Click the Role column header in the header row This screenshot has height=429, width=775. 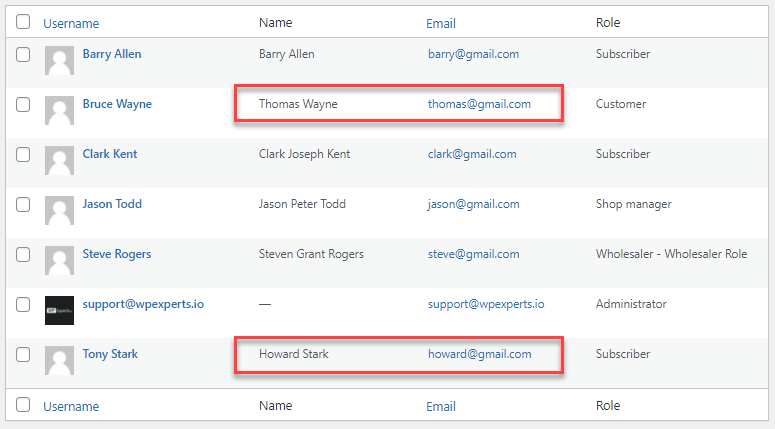608,23
